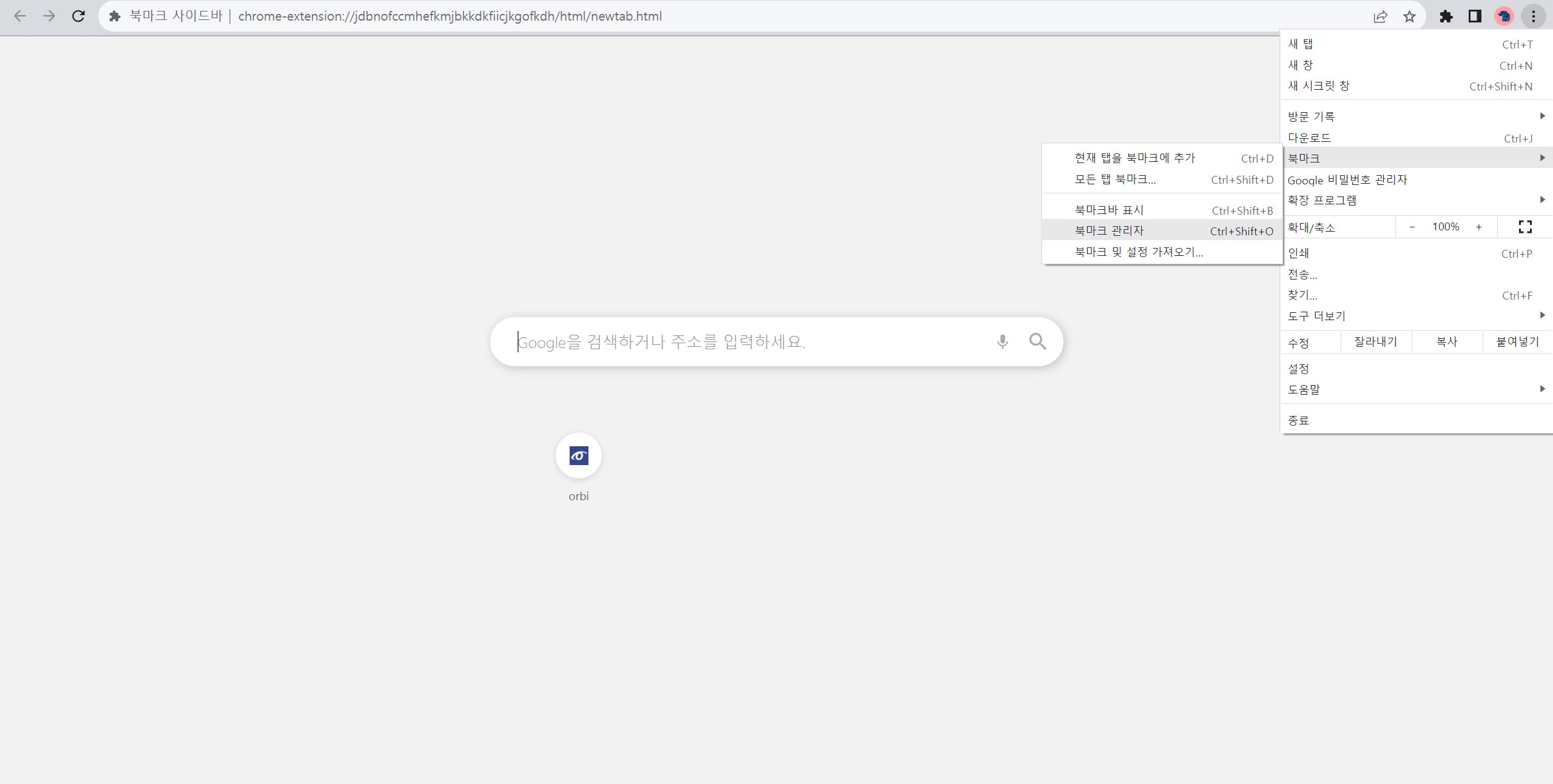Expand the 도구 더보기 submenu
The image size is (1553, 784).
click(x=1417, y=316)
